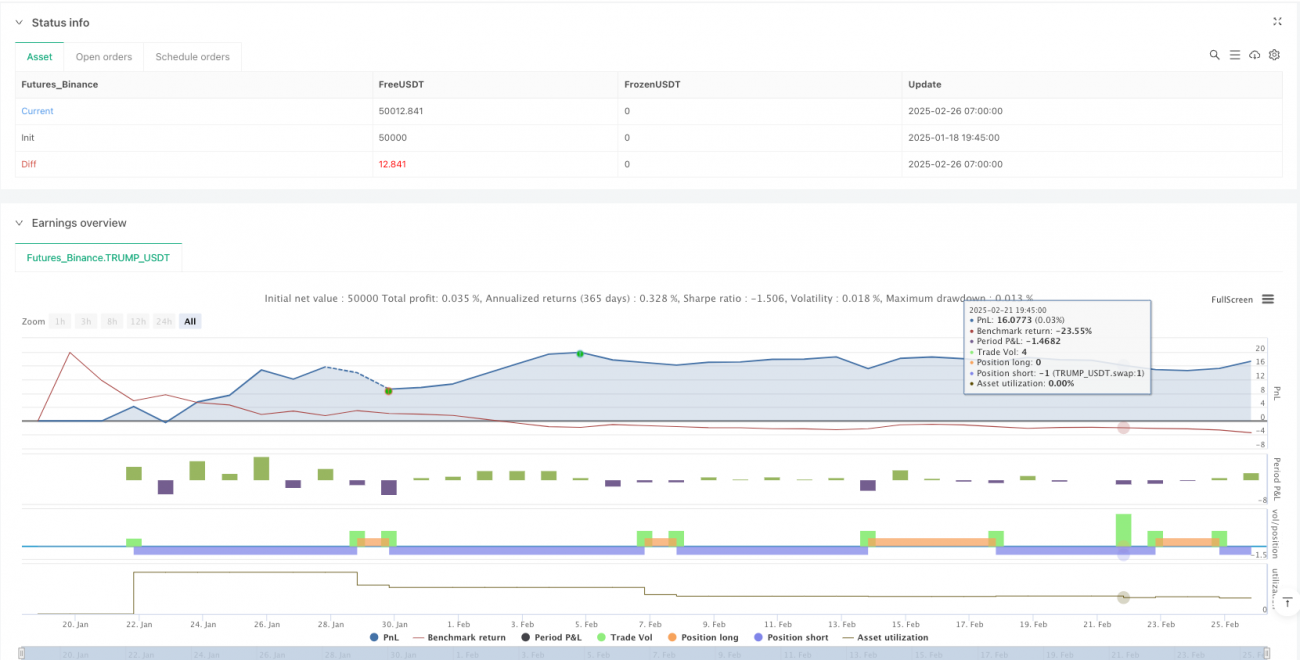Select the Futures_Binance.TRUMP_USDT chart tab
Viewport: 1300px width, 660px height.
pyautogui.click(x=98, y=258)
